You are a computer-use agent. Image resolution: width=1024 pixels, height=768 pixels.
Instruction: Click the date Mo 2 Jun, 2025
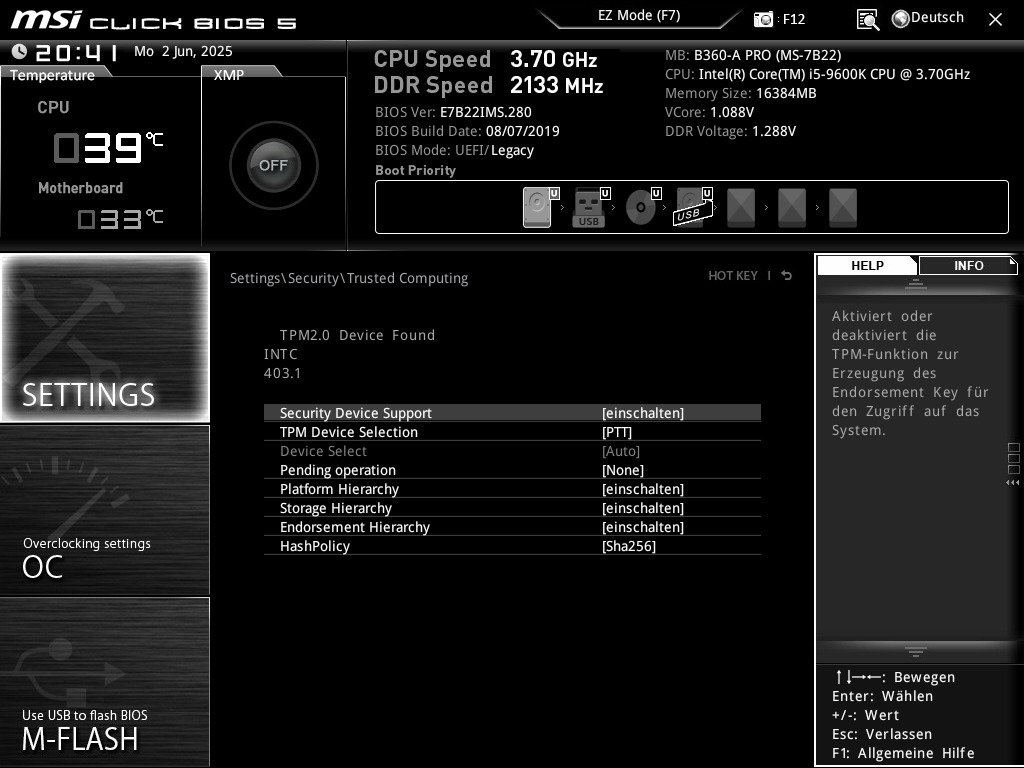pyautogui.click(x=183, y=51)
